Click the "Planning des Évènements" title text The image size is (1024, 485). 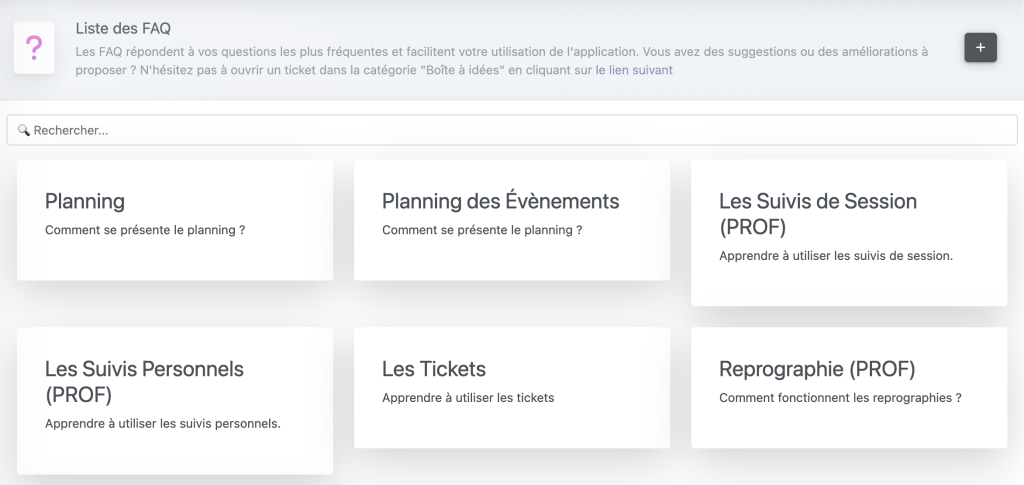(x=500, y=201)
